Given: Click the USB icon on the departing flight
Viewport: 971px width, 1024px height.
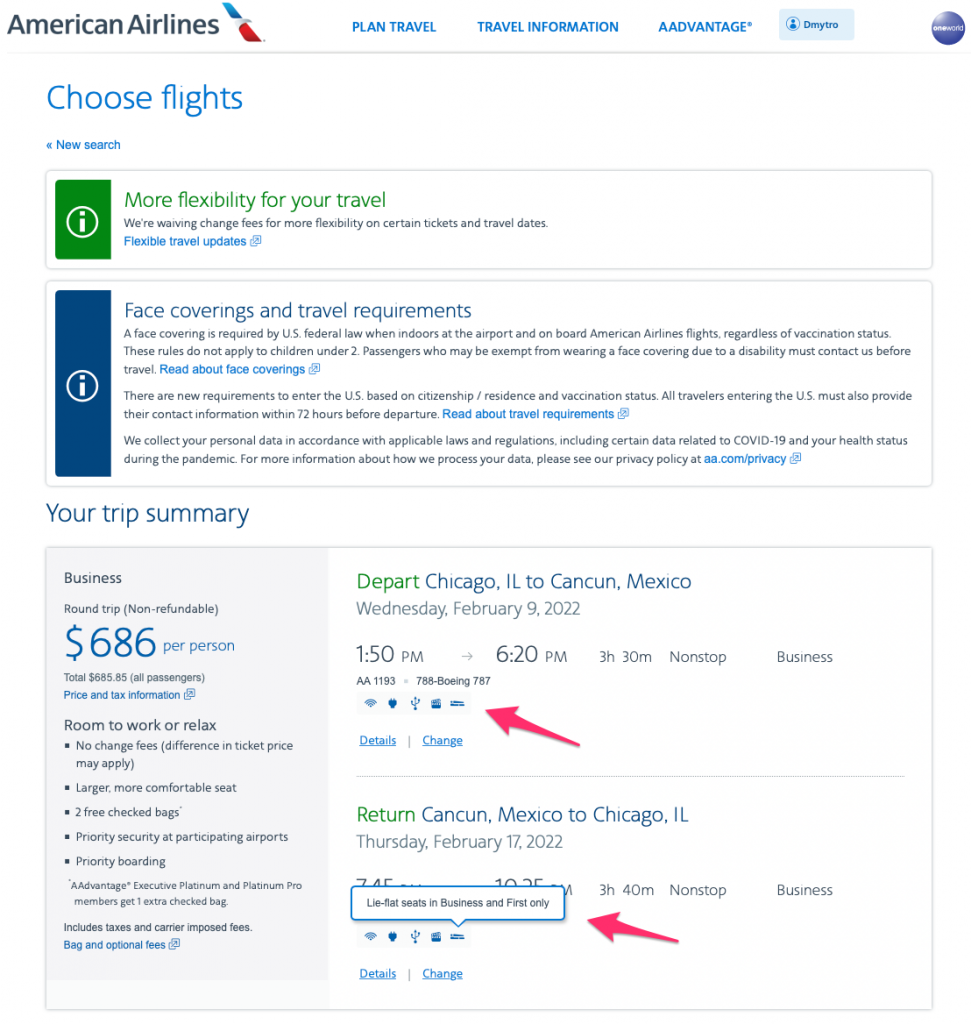Looking at the screenshot, I should pos(414,703).
